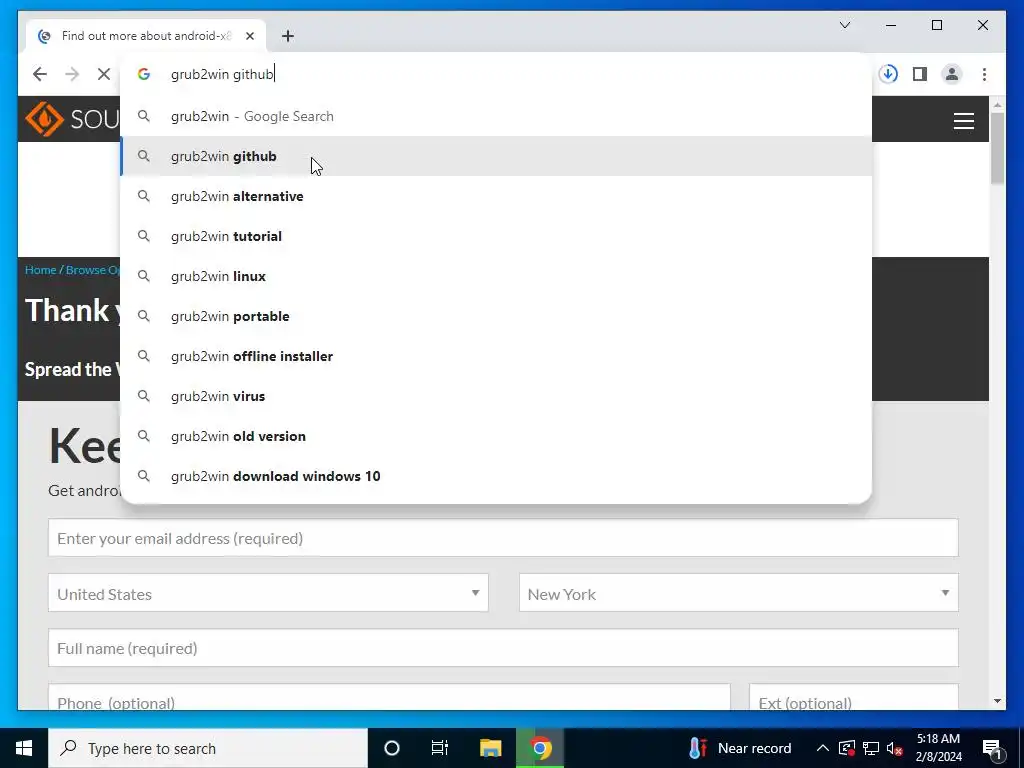1024x768 pixels.
Task: Click the SourceForge logo
Action: pyautogui.click(x=71, y=119)
